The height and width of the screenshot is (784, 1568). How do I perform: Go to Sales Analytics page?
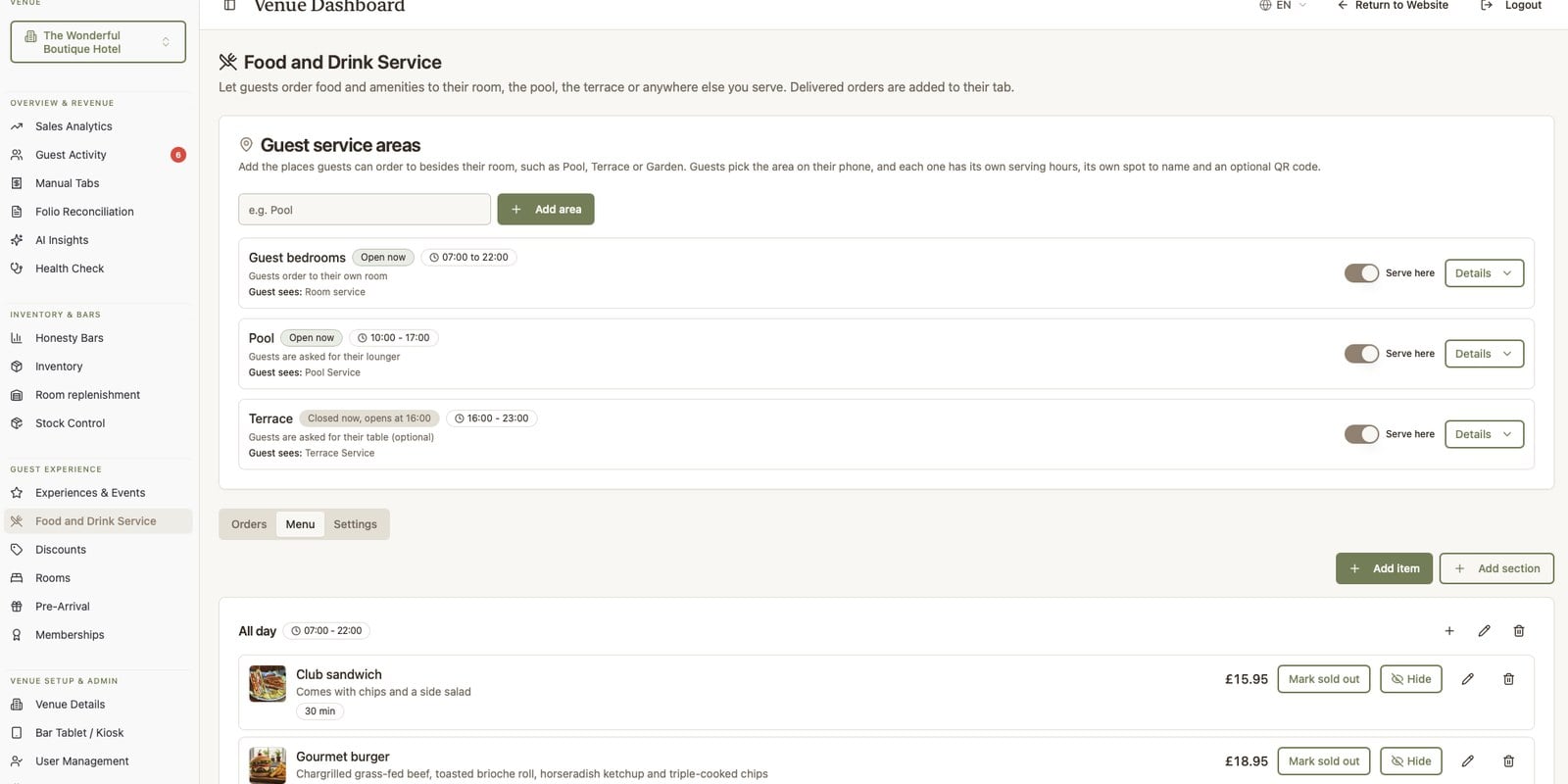tap(98, 126)
